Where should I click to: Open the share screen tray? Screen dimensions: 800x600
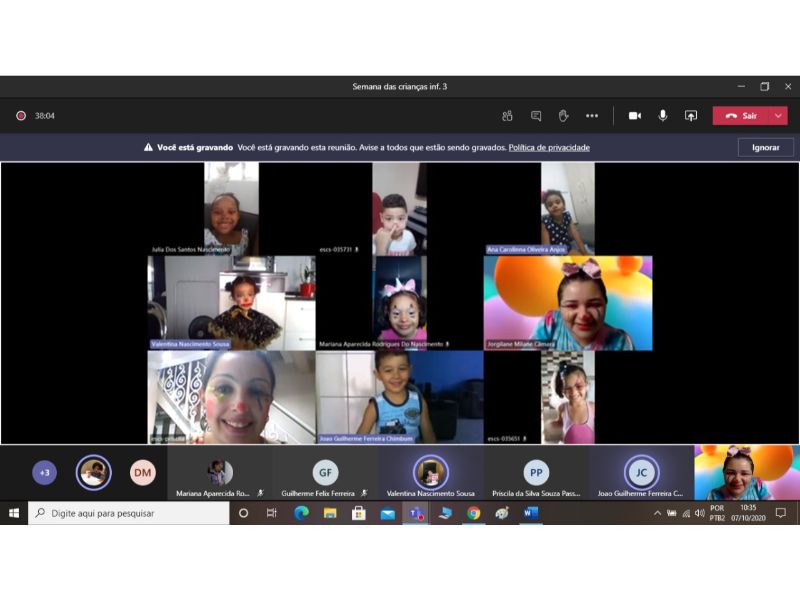pyautogui.click(x=690, y=116)
